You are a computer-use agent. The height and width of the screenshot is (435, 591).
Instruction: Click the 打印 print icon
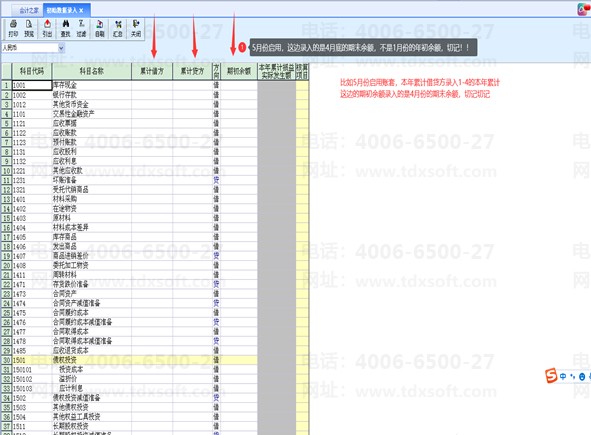pyautogui.click(x=13, y=28)
